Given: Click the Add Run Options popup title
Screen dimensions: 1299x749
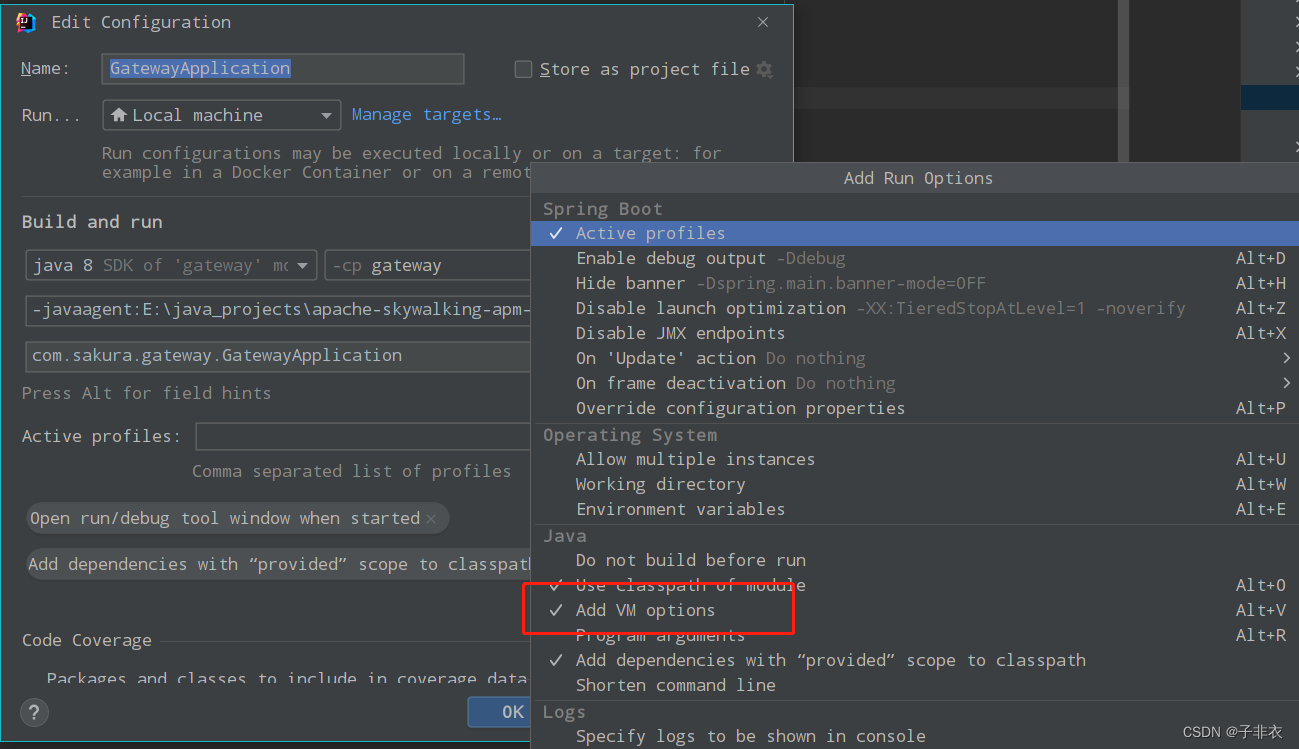Looking at the screenshot, I should click(918, 178).
